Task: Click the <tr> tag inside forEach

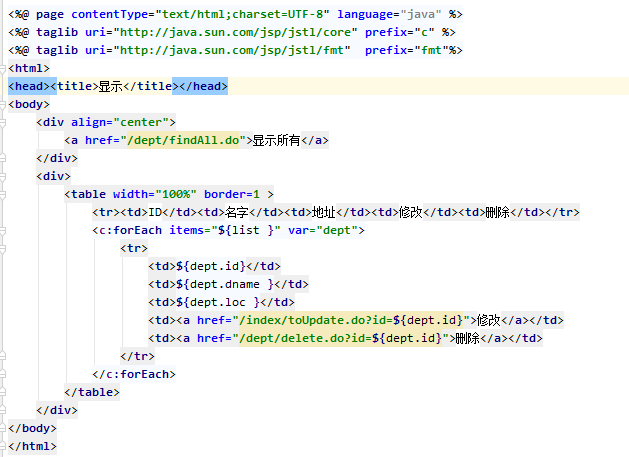Action: click(134, 248)
